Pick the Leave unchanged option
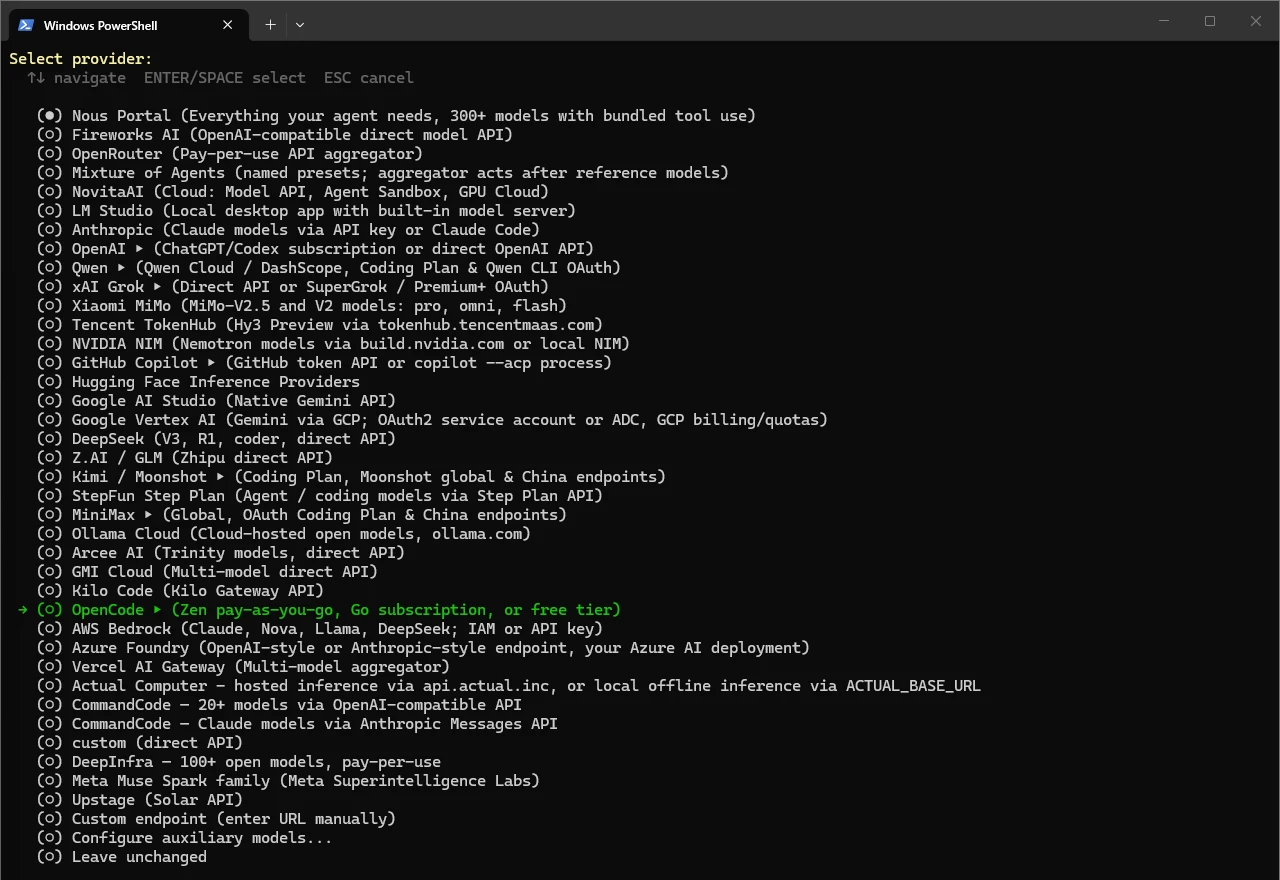Viewport: 1280px width, 880px height. point(122,857)
